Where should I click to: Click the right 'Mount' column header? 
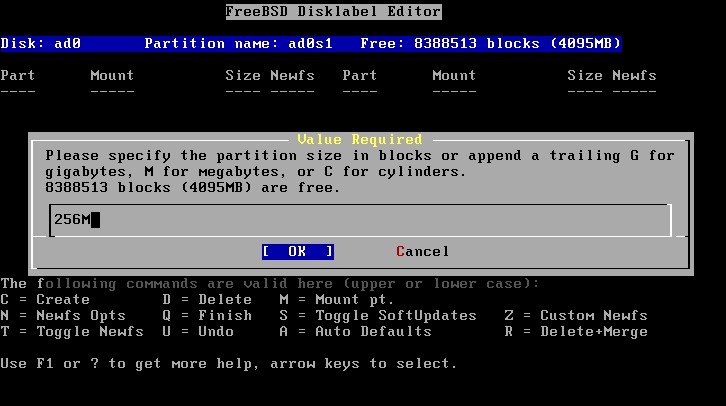point(454,75)
